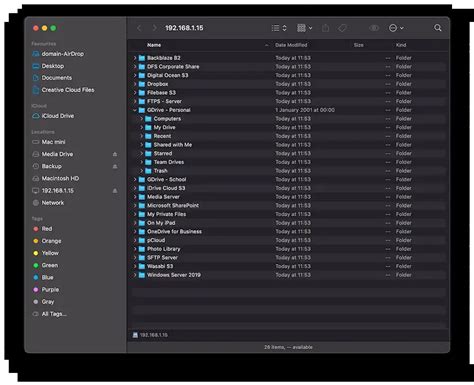Sort by the Name column header

[x=154, y=45]
